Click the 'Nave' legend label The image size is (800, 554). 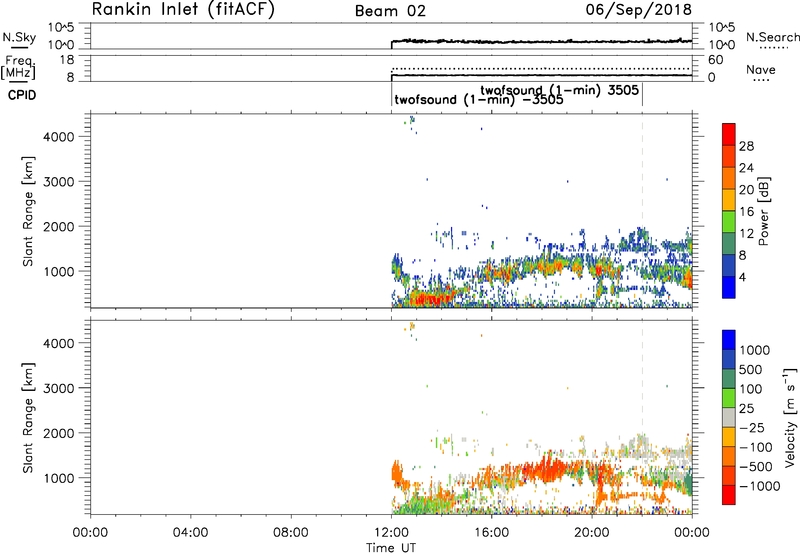(x=761, y=70)
